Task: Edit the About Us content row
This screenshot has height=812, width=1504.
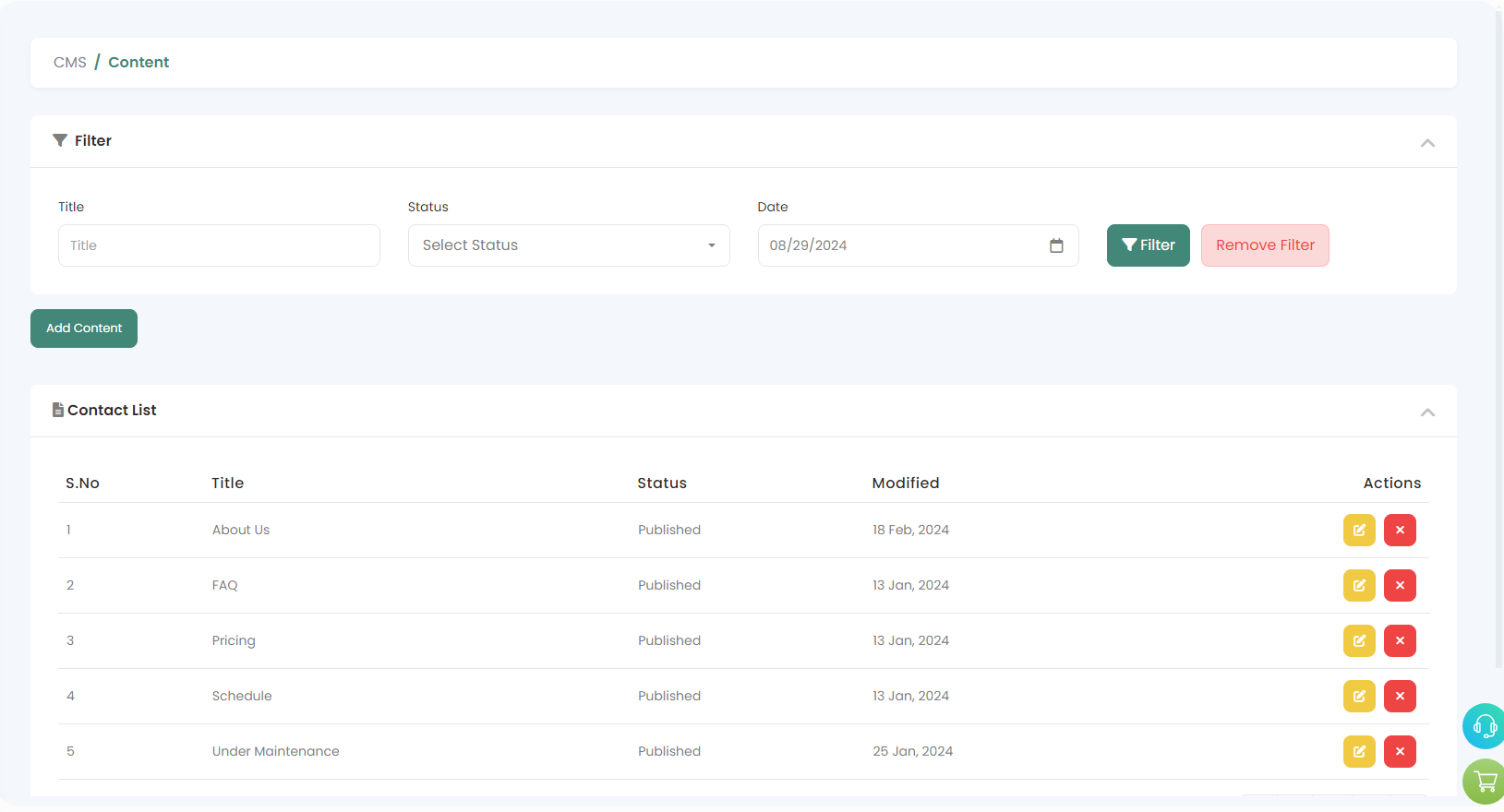Action: coord(1358,530)
